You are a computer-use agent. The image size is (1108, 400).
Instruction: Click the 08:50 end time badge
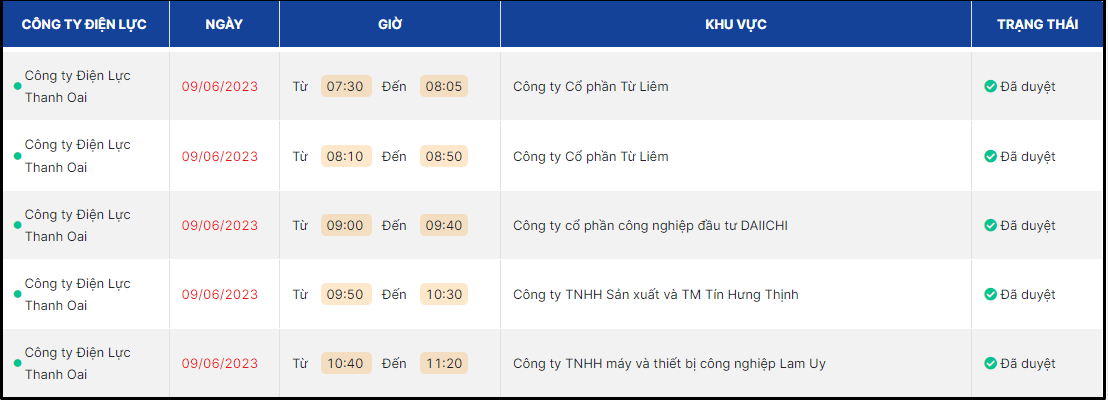pyautogui.click(x=443, y=157)
